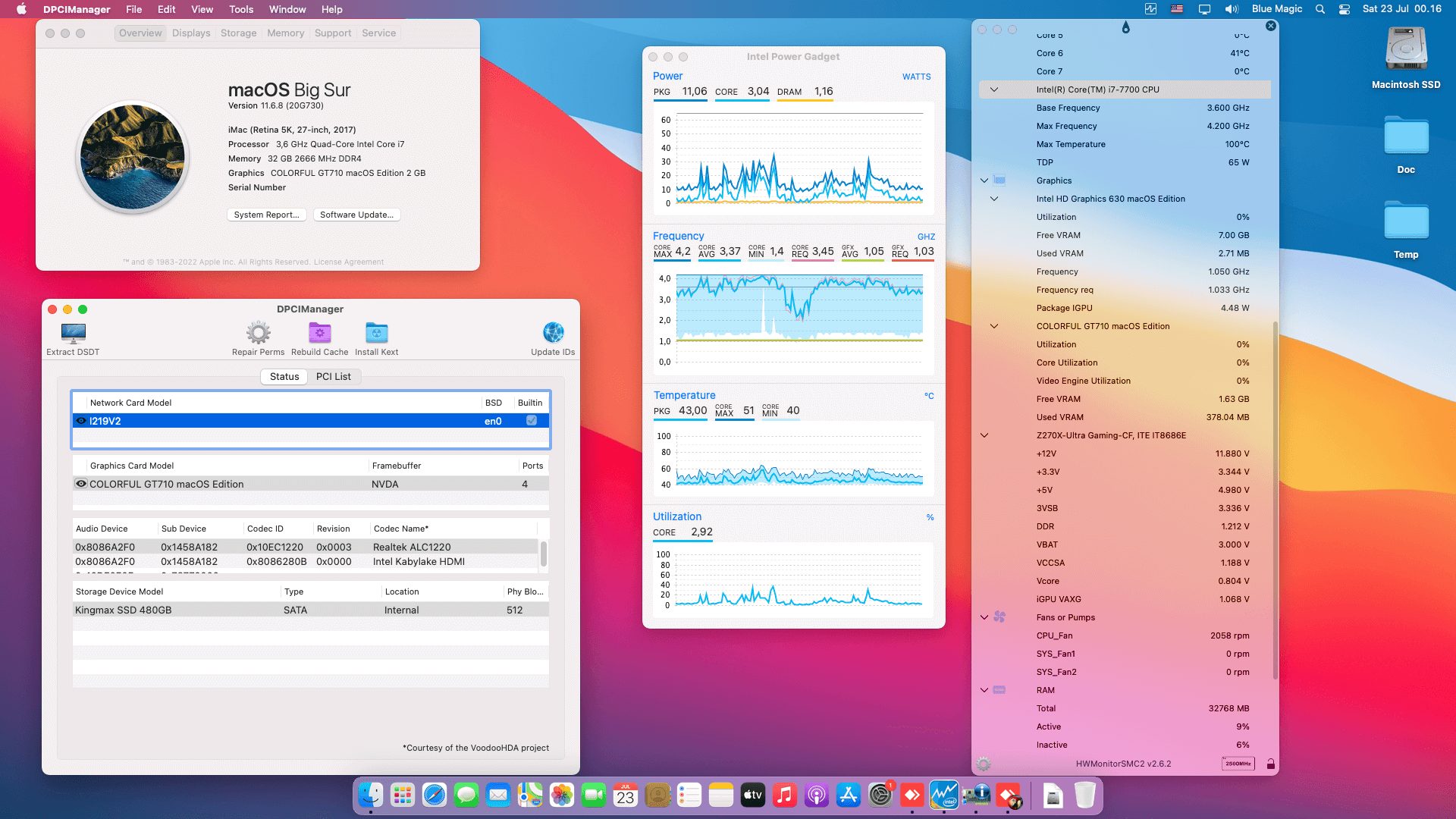Viewport: 1456px width, 819px height.
Task: Open the Memory tab in About This Mac
Action: click(285, 33)
